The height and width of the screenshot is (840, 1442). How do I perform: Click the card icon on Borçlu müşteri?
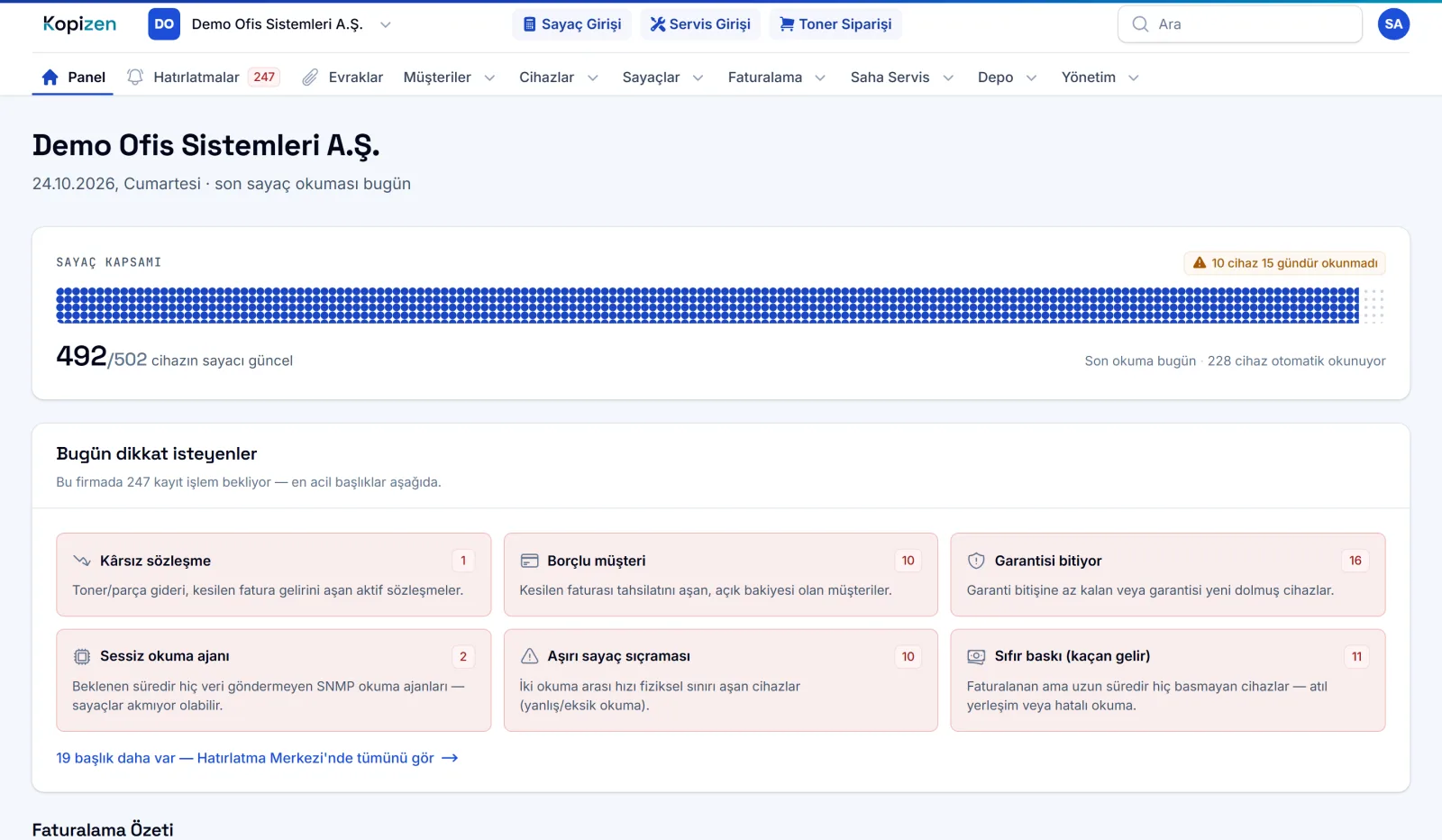529,561
